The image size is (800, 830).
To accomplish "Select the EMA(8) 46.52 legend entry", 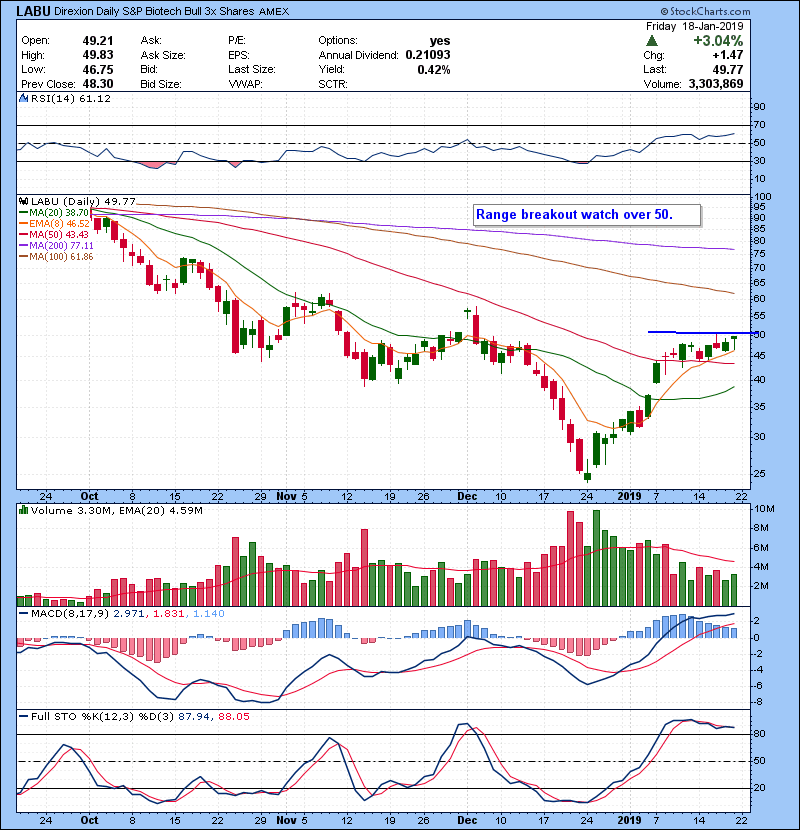I will (x=54, y=223).
